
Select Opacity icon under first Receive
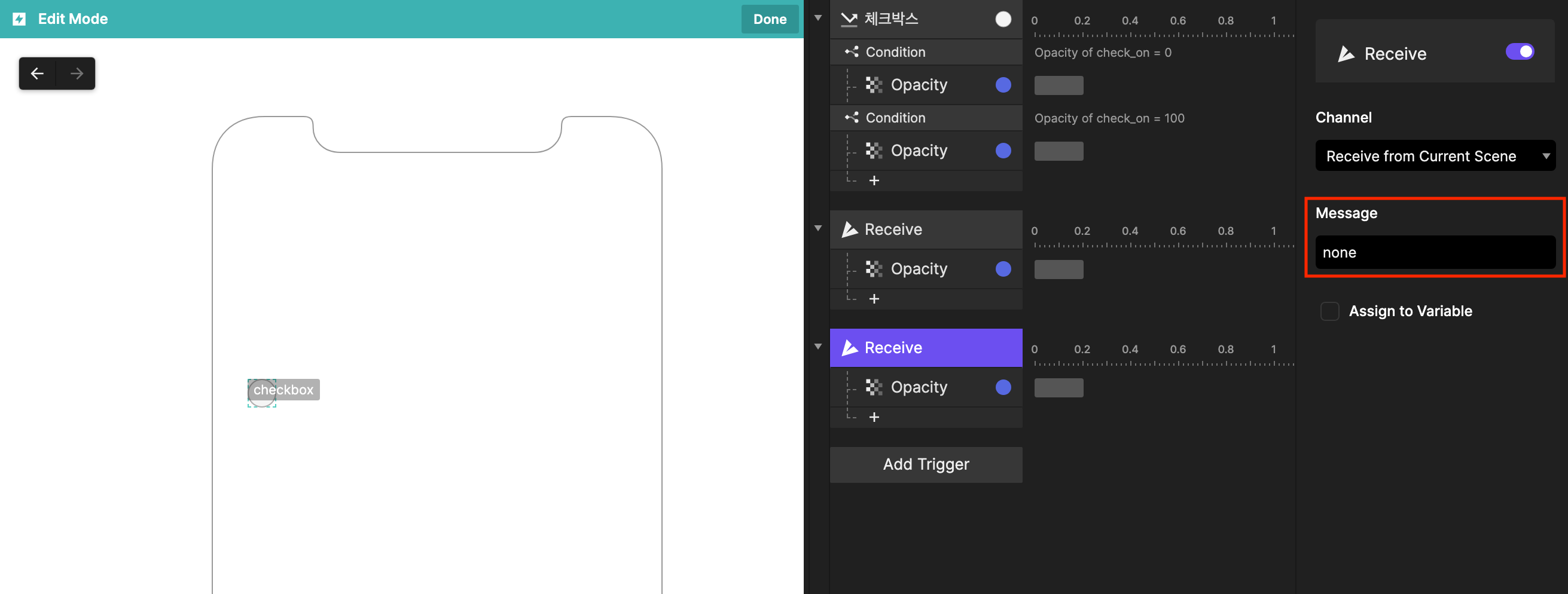tap(874, 269)
